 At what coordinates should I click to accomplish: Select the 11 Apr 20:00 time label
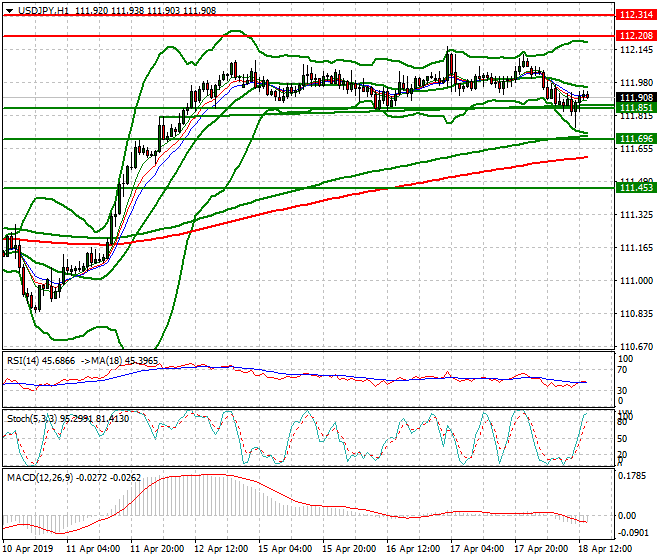157,549
